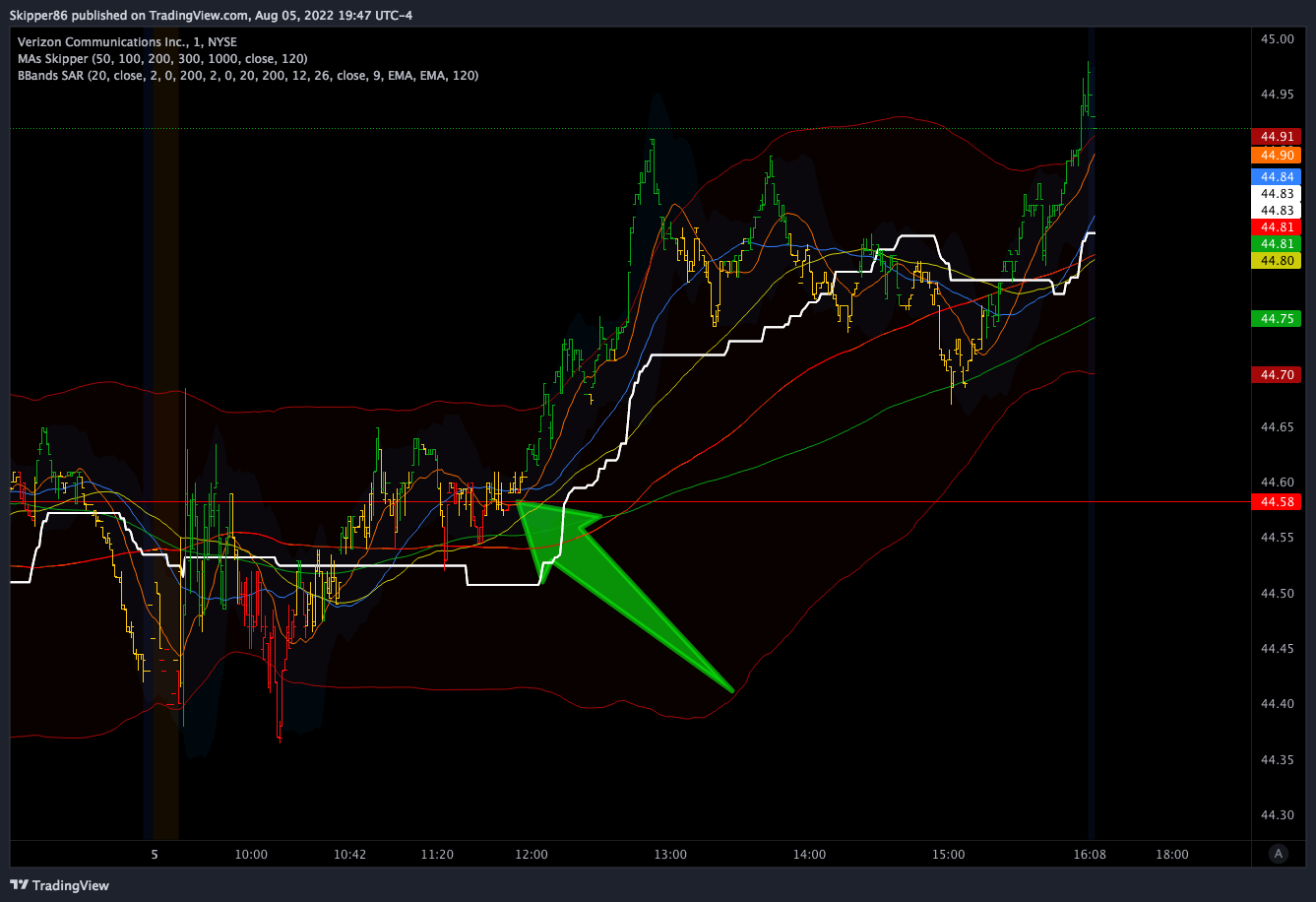Viewport: 1316px width, 902px height.
Task: Click the 11:20 time axis label
Action: (437, 854)
